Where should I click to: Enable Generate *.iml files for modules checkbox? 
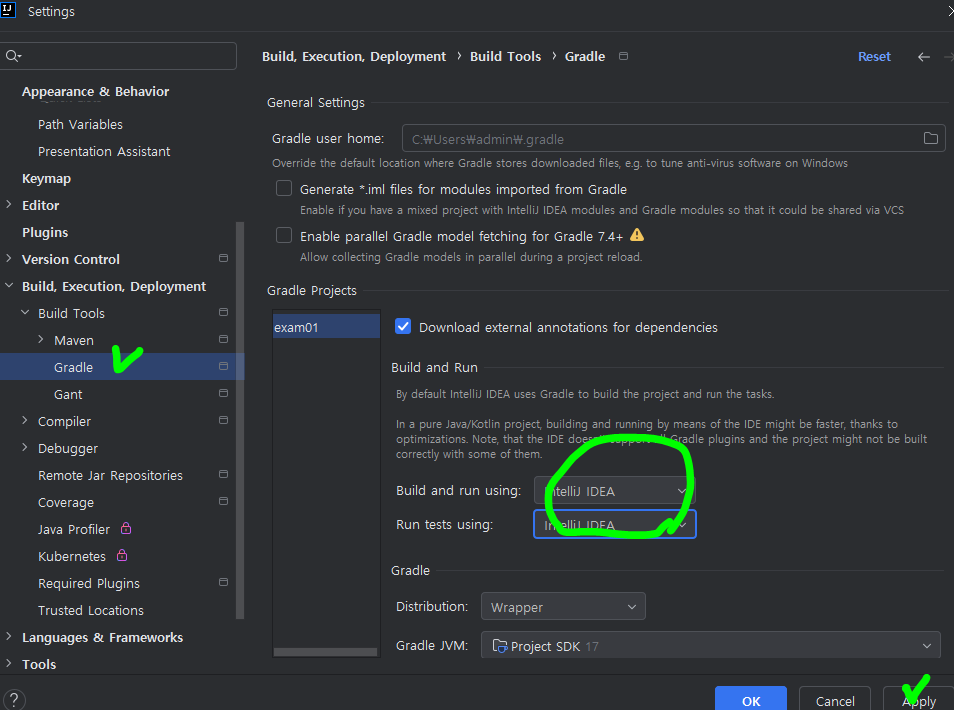(284, 188)
